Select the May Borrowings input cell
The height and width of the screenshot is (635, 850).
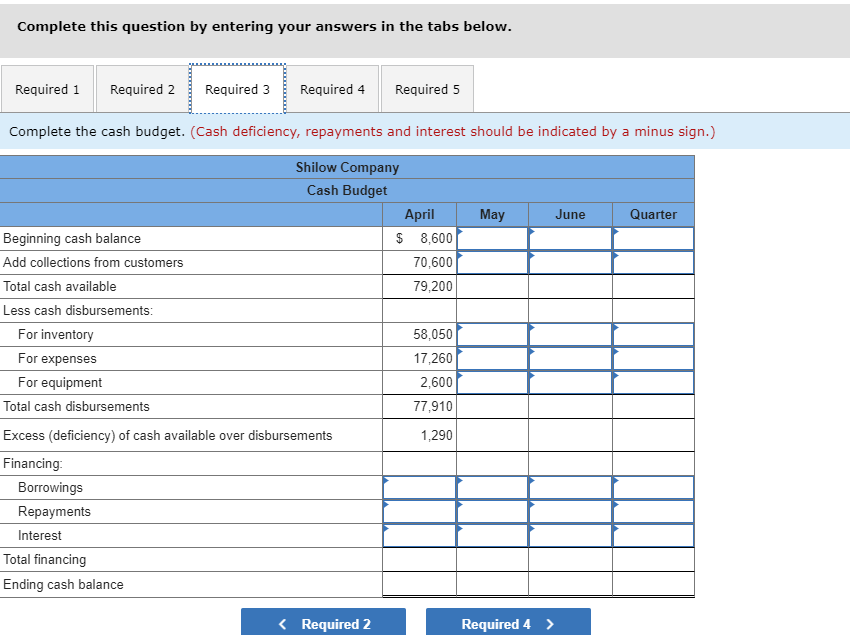click(x=491, y=487)
